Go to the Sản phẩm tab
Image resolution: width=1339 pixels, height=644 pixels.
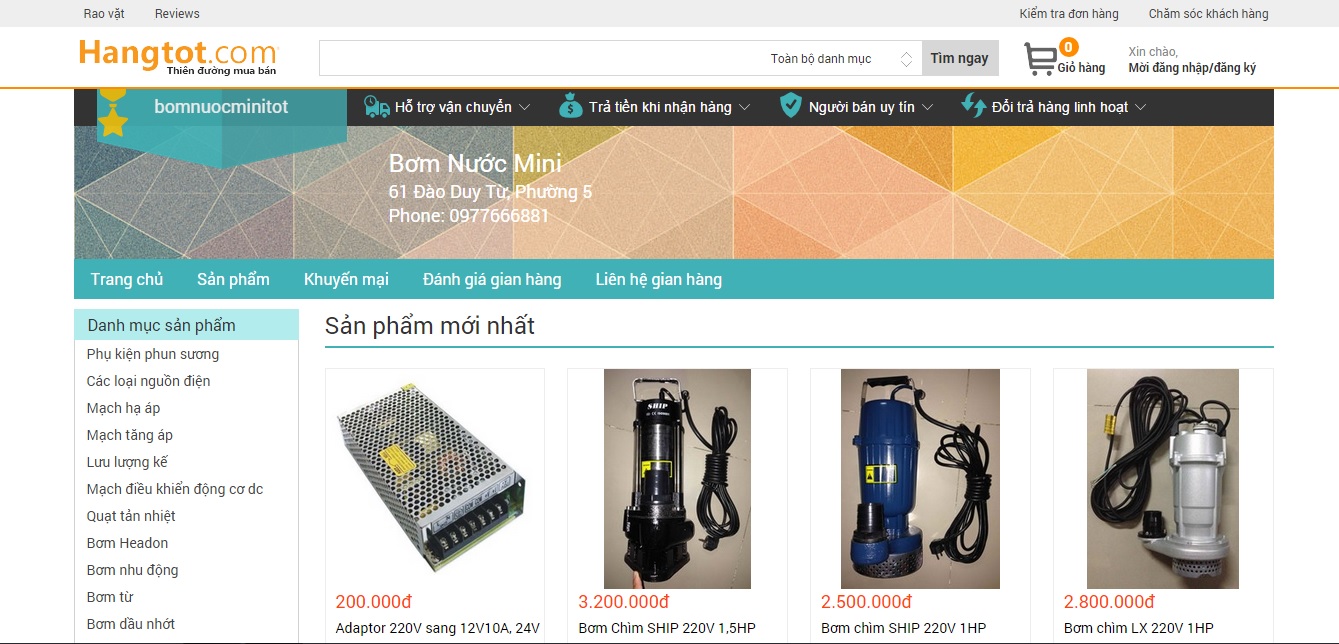pyautogui.click(x=233, y=279)
